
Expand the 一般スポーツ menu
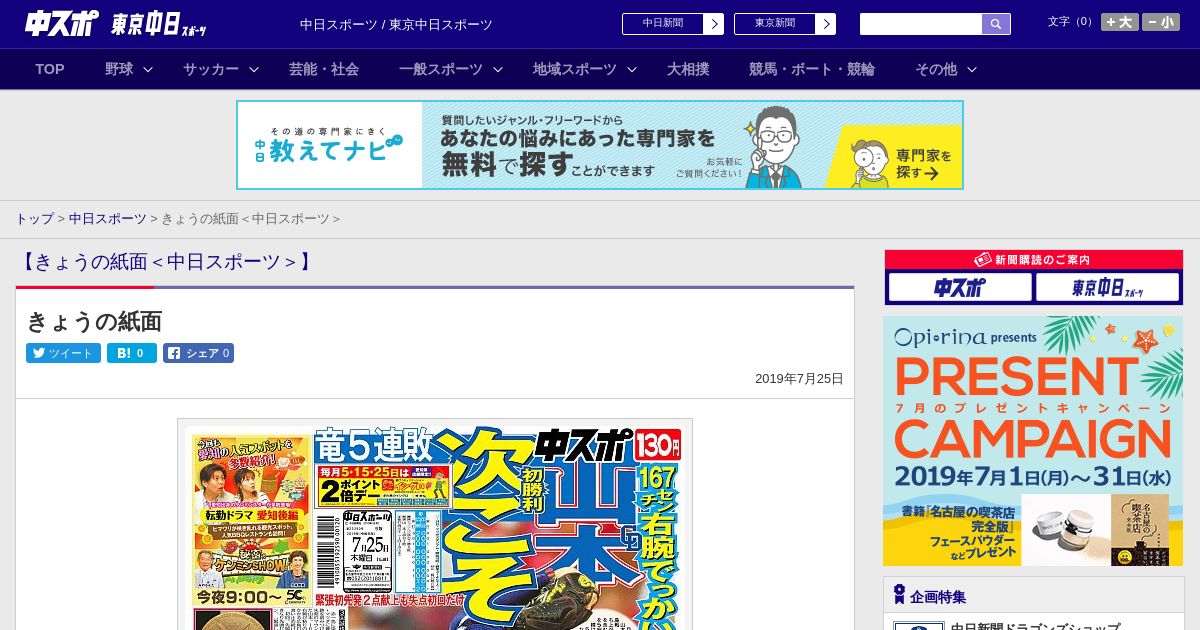click(x=451, y=69)
